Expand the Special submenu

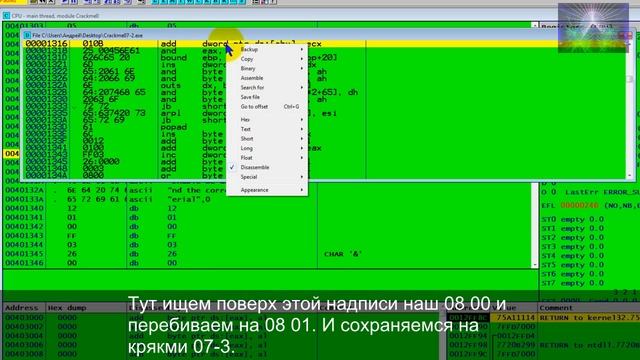tap(267, 177)
